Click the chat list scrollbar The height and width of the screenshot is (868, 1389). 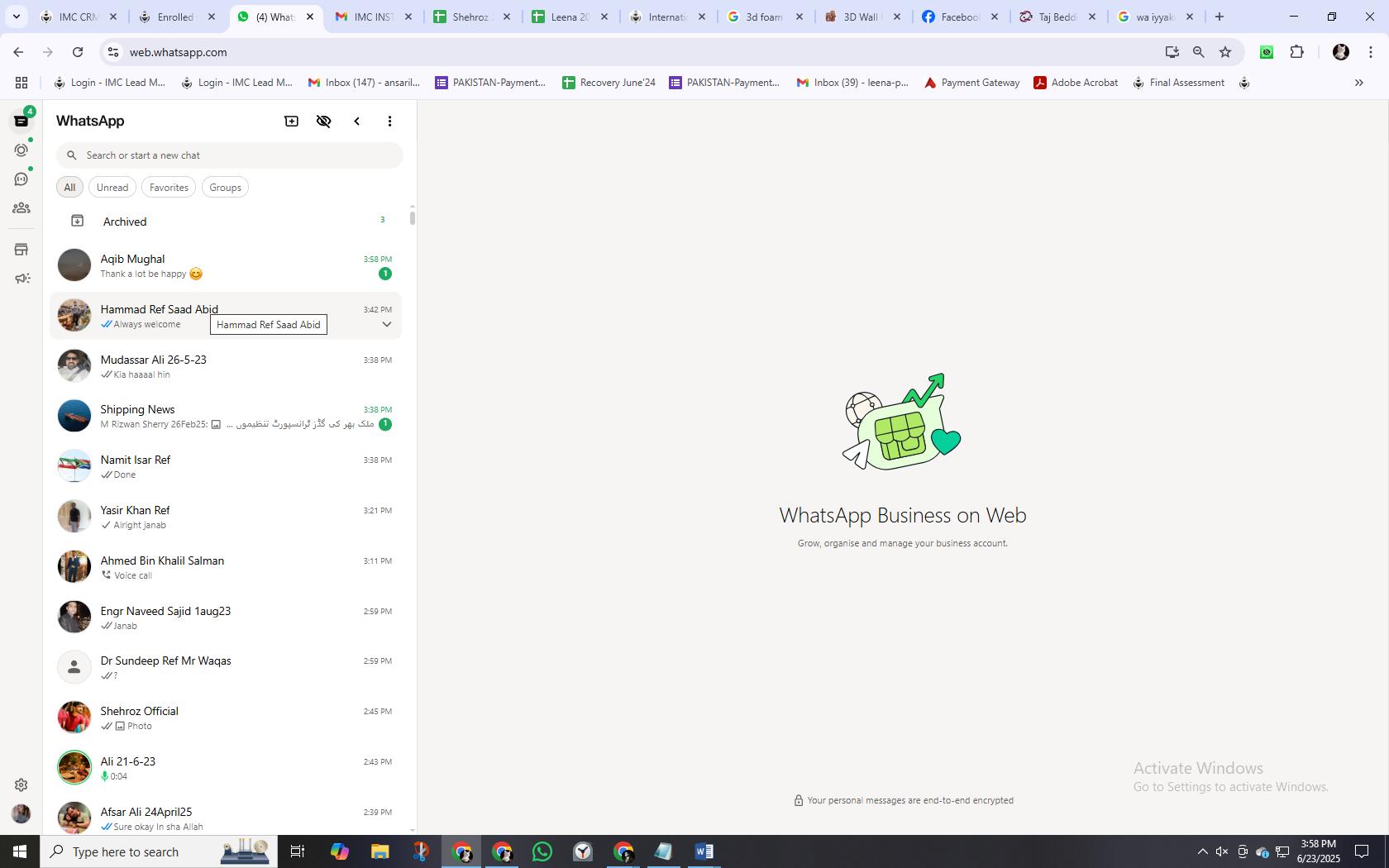[x=412, y=217]
